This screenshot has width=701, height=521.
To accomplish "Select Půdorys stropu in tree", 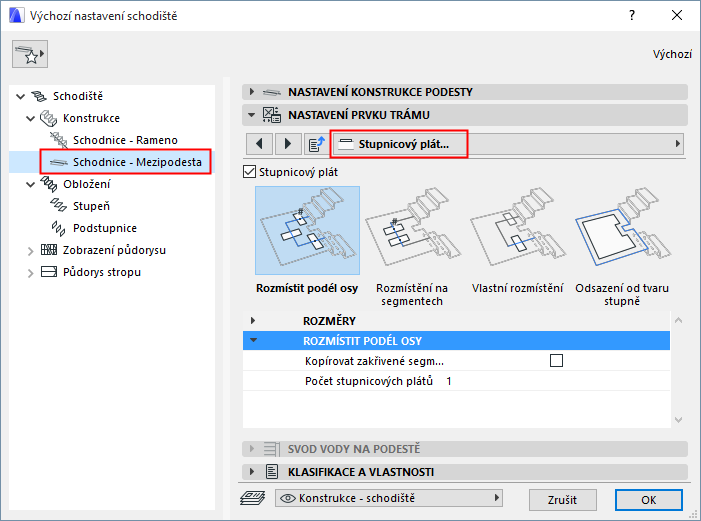I will point(101,271).
